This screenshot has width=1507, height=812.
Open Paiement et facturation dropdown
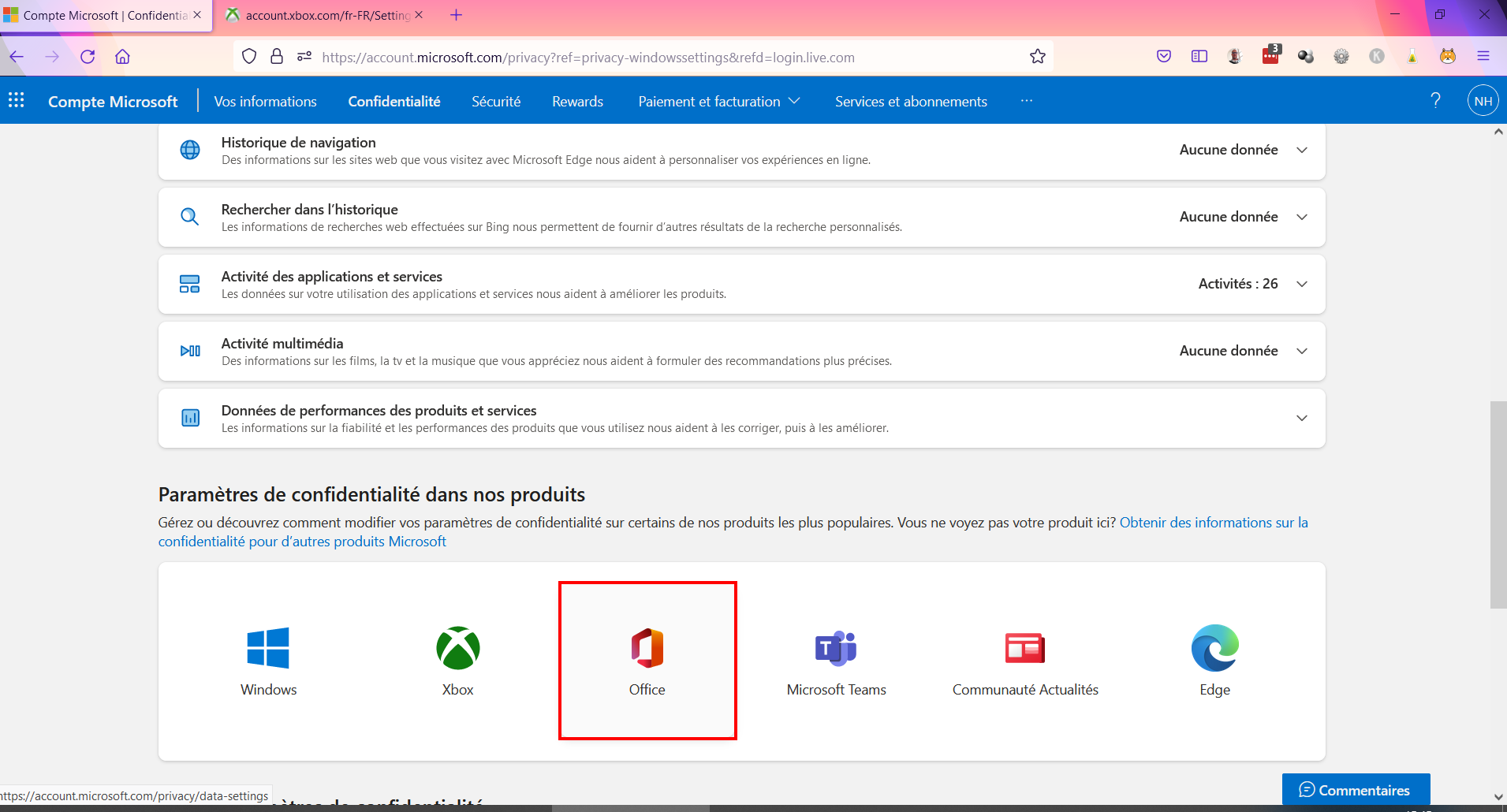719,102
